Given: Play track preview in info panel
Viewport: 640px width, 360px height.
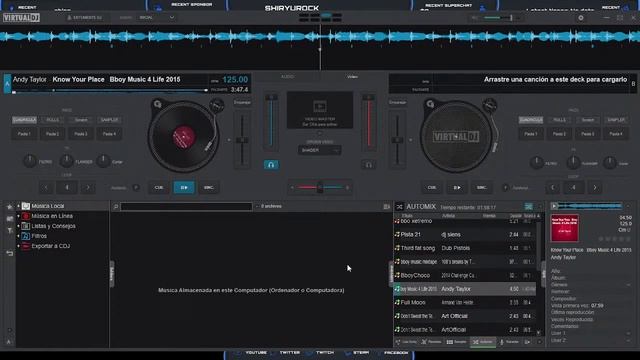Looking at the screenshot, I should [554, 206].
